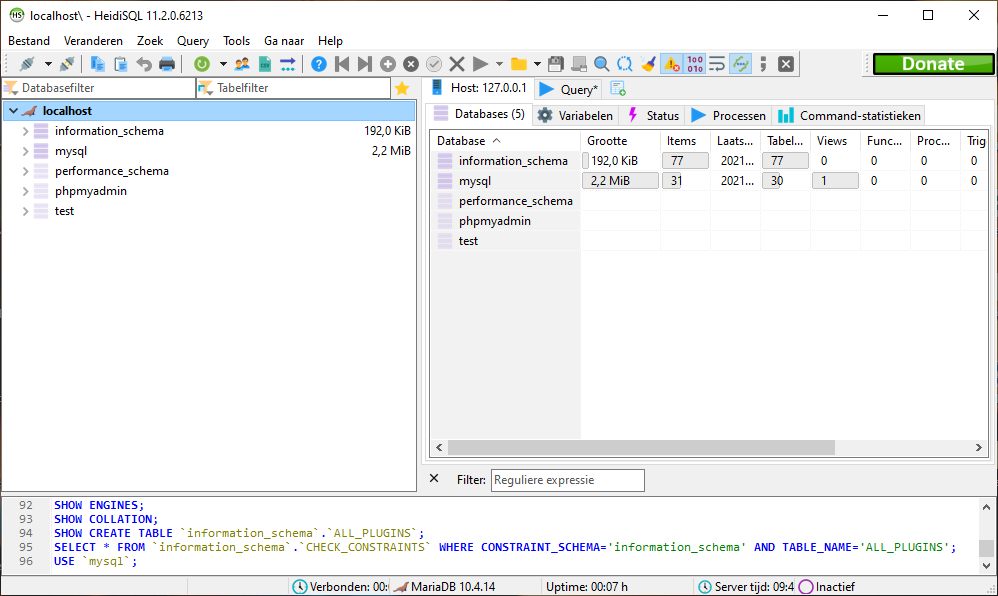This screenshot has height=596, width=998.
Task: Toggle Stop on errors warning icon
Action: (671, 64)
